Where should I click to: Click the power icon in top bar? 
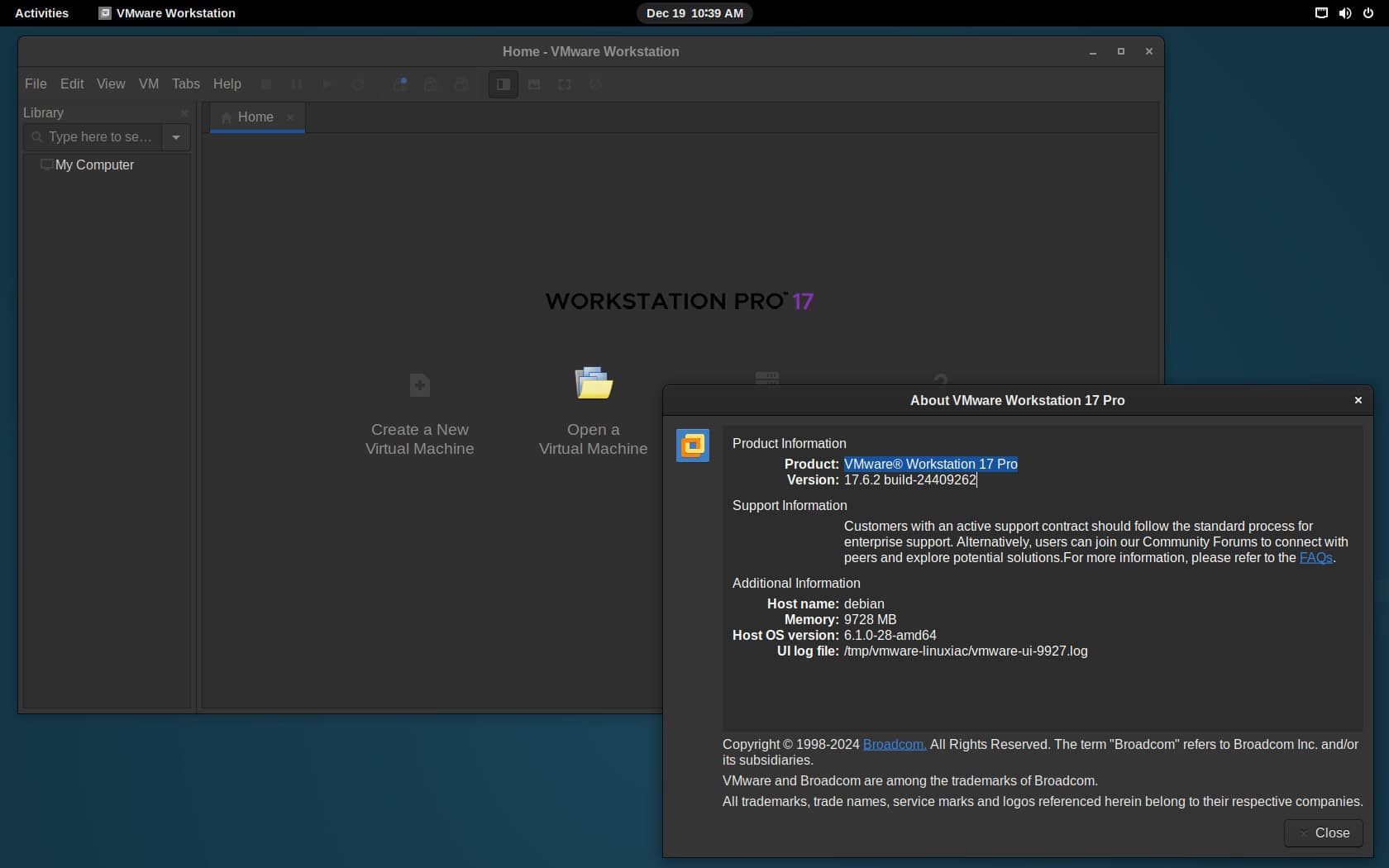pos(1368,13)
